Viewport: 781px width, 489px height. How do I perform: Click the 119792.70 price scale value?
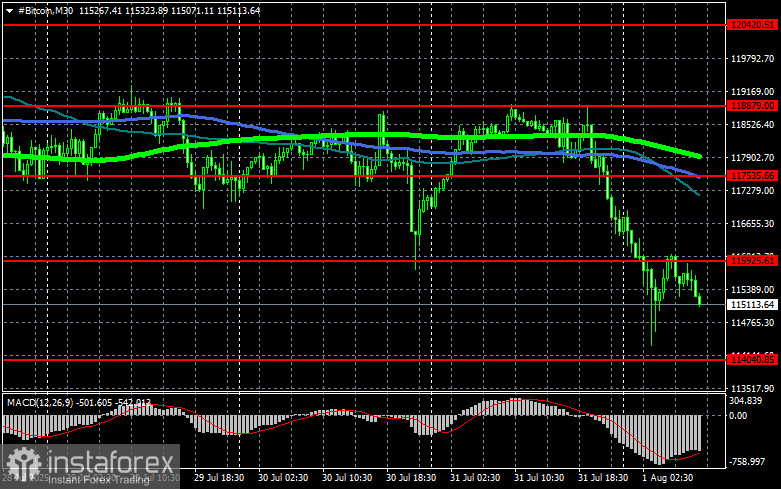(x=752, y=59)
